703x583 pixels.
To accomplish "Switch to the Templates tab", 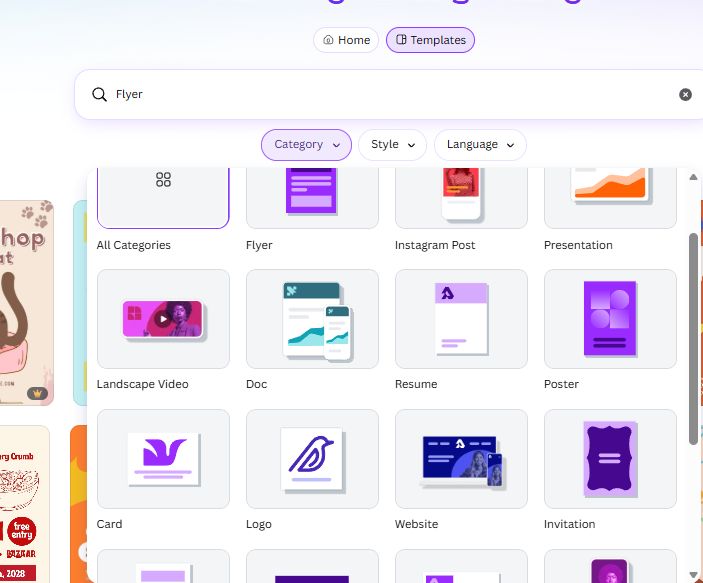I will [x=430, y=40].
